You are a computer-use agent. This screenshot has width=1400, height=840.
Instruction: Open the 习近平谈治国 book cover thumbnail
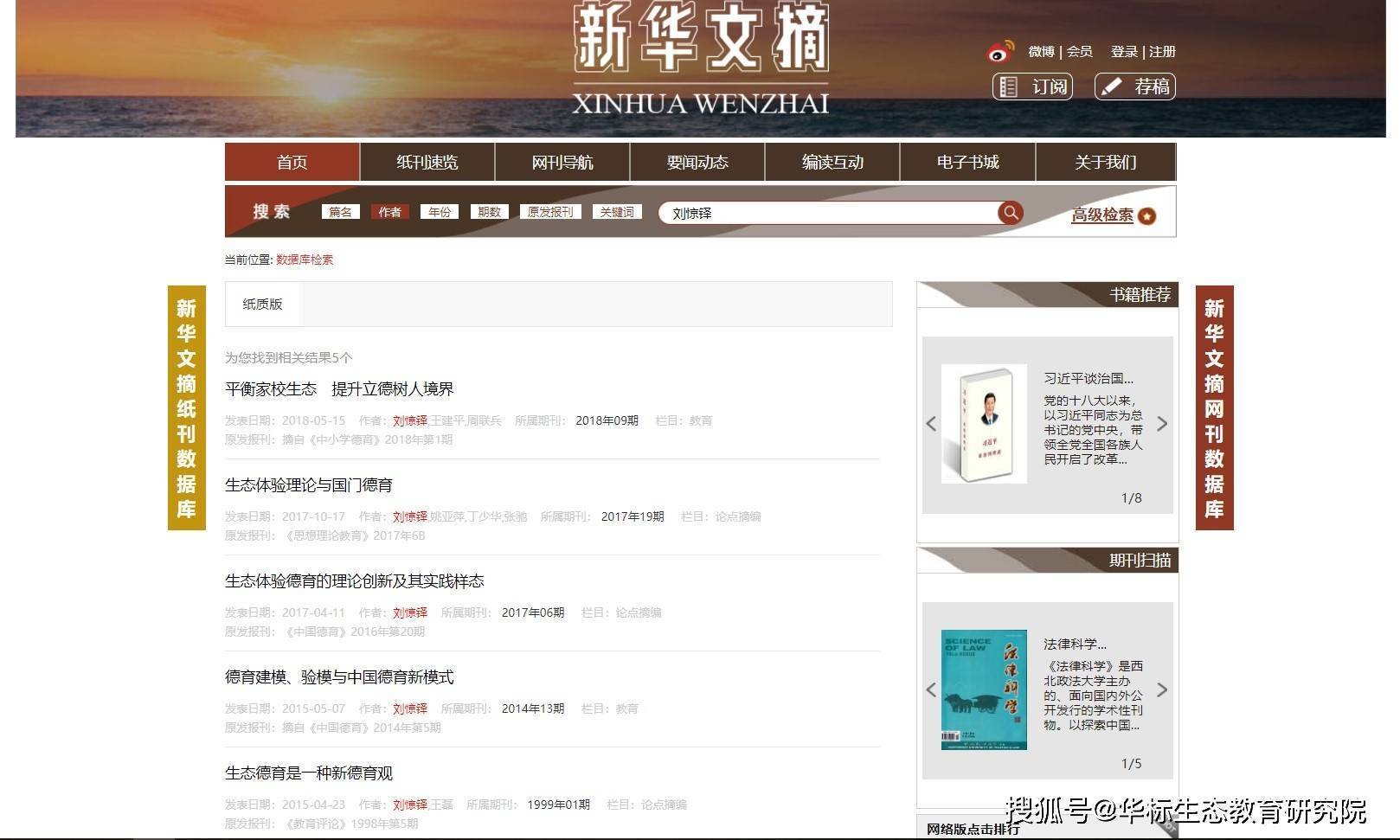tap(984, 424)
